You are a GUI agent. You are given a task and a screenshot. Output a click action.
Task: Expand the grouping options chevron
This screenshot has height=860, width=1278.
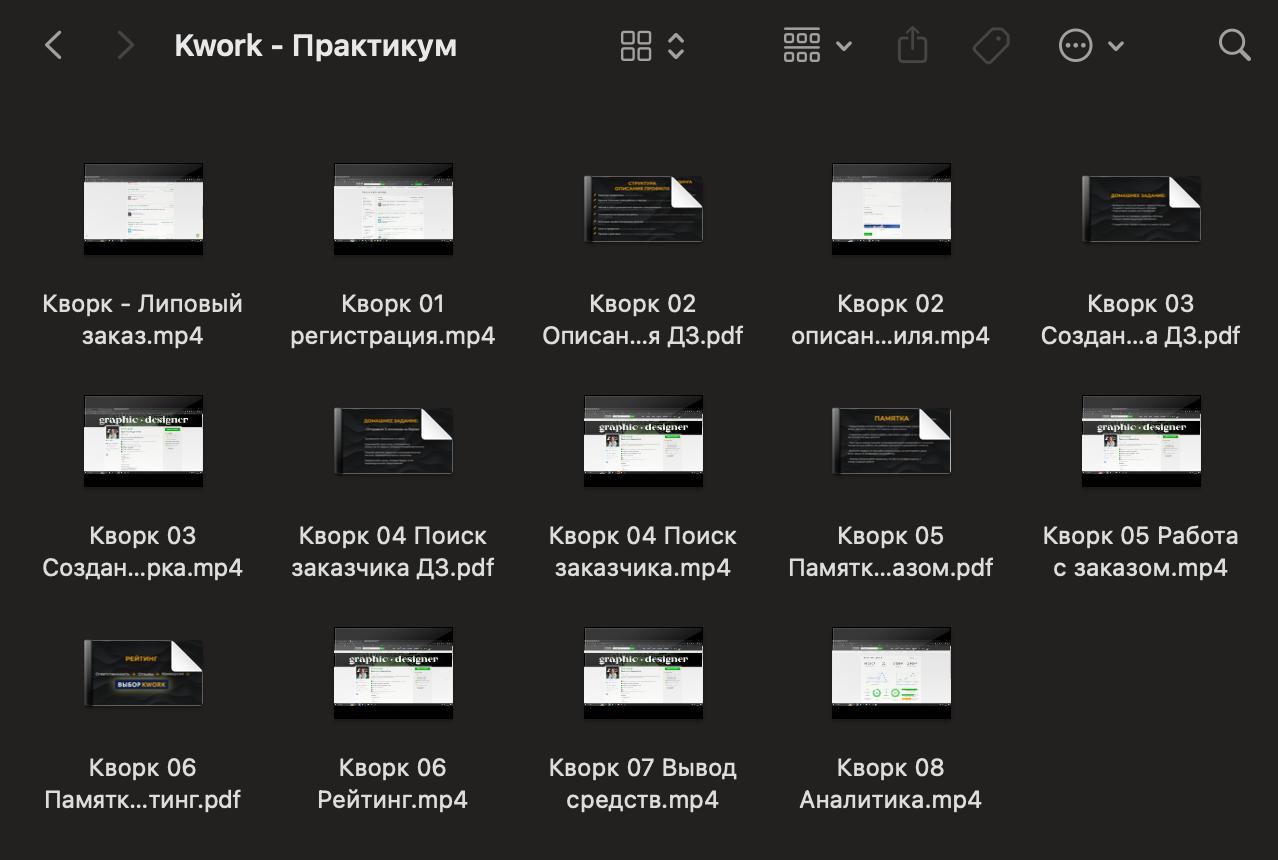[843, 46]
